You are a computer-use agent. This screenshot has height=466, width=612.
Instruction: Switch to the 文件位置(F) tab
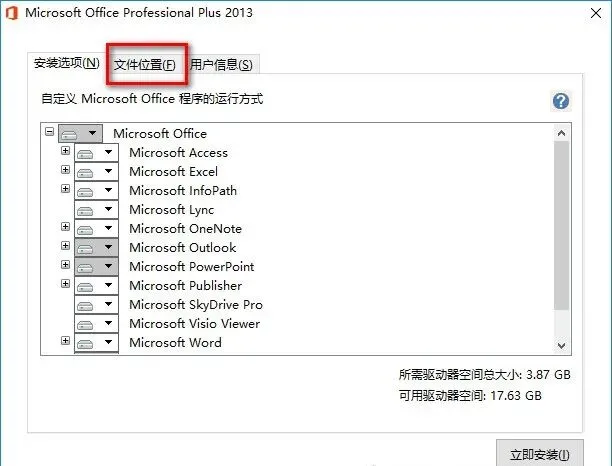145,64
